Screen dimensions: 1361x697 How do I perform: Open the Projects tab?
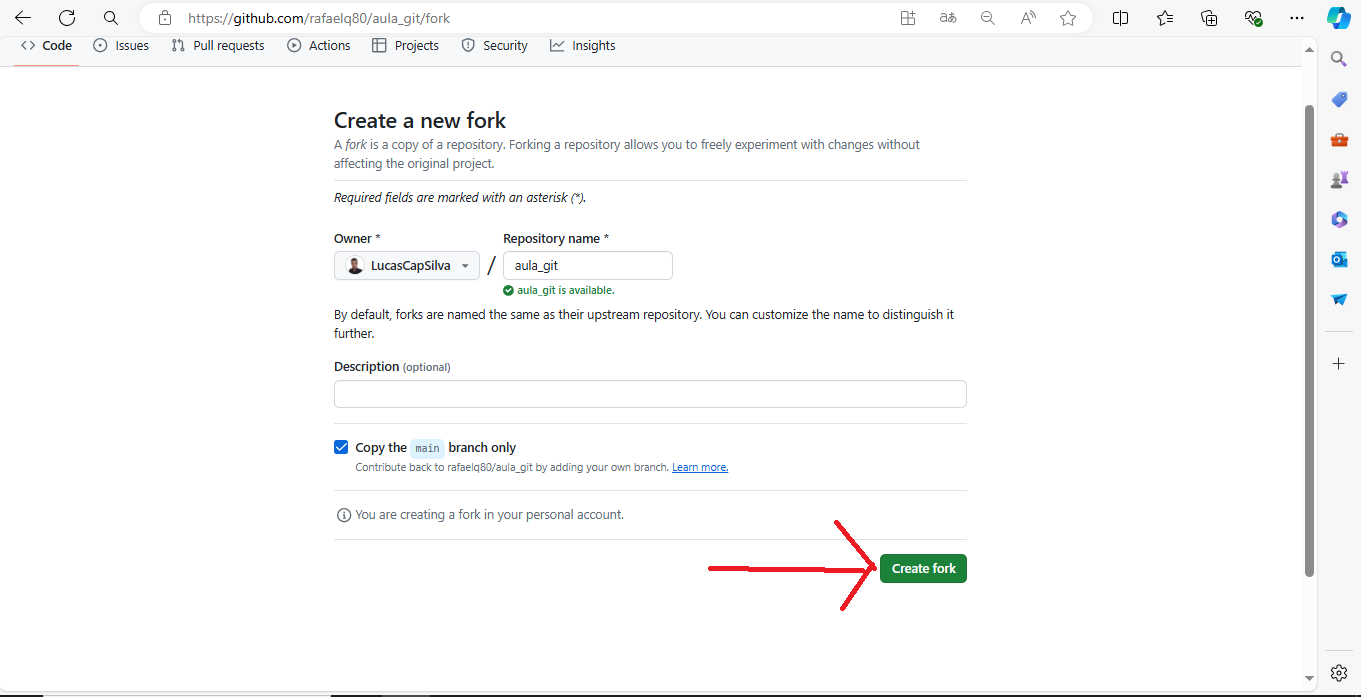(x=406, y=45)
